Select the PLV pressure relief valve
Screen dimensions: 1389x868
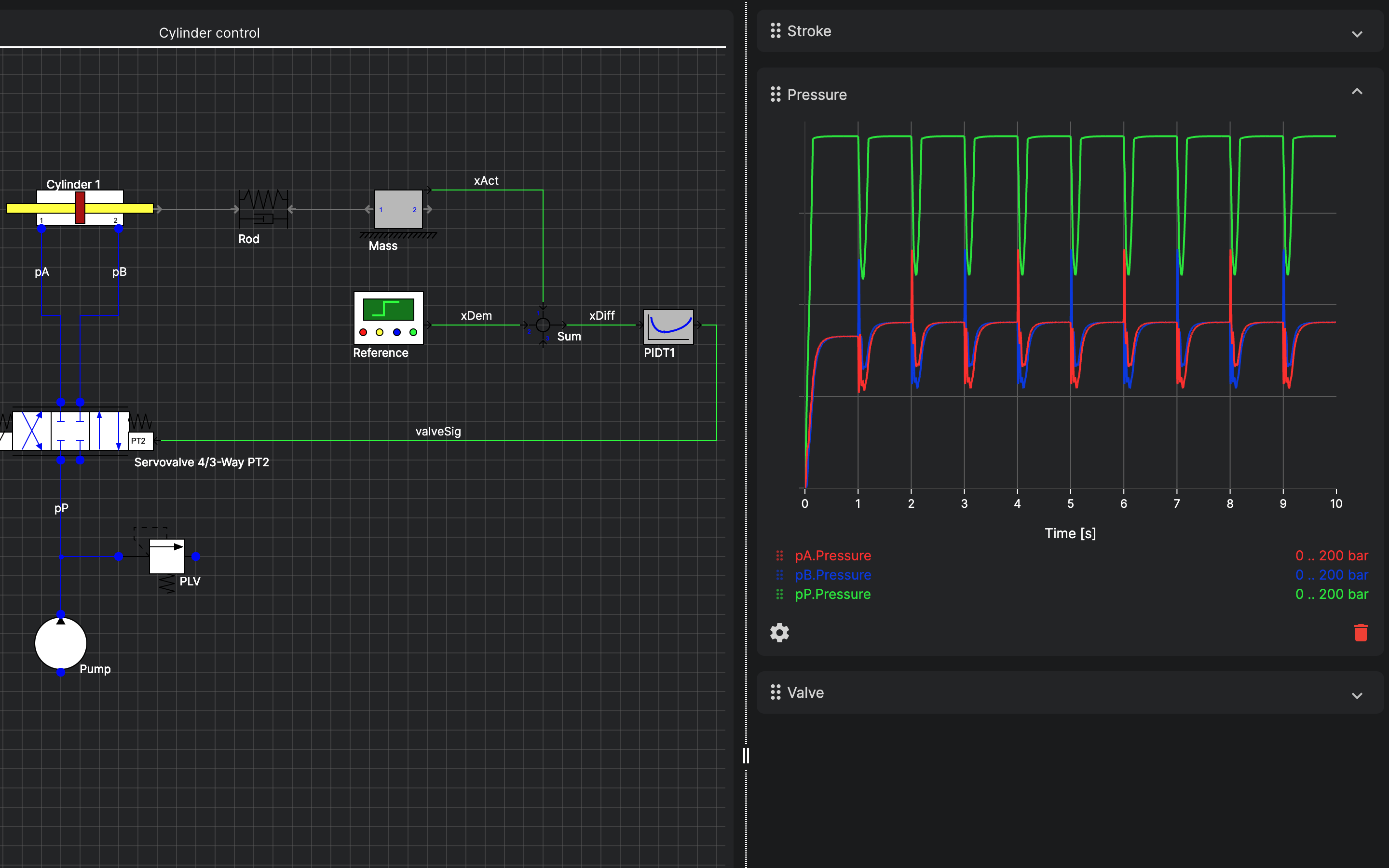[166, 556]
